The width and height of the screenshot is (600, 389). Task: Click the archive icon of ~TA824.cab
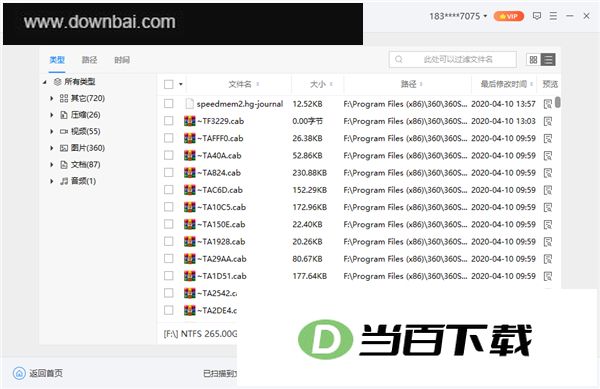point(189,173)
